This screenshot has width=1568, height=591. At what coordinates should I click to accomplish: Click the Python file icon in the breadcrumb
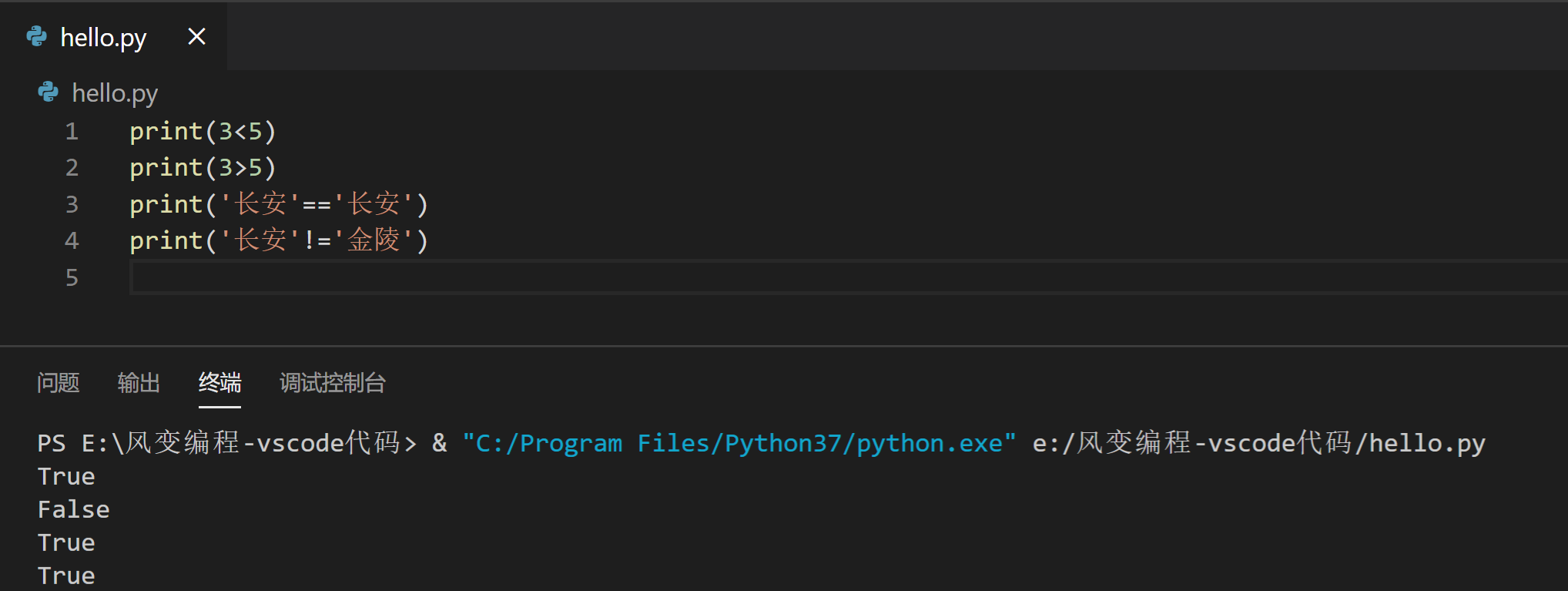click(x=48, y=92)
